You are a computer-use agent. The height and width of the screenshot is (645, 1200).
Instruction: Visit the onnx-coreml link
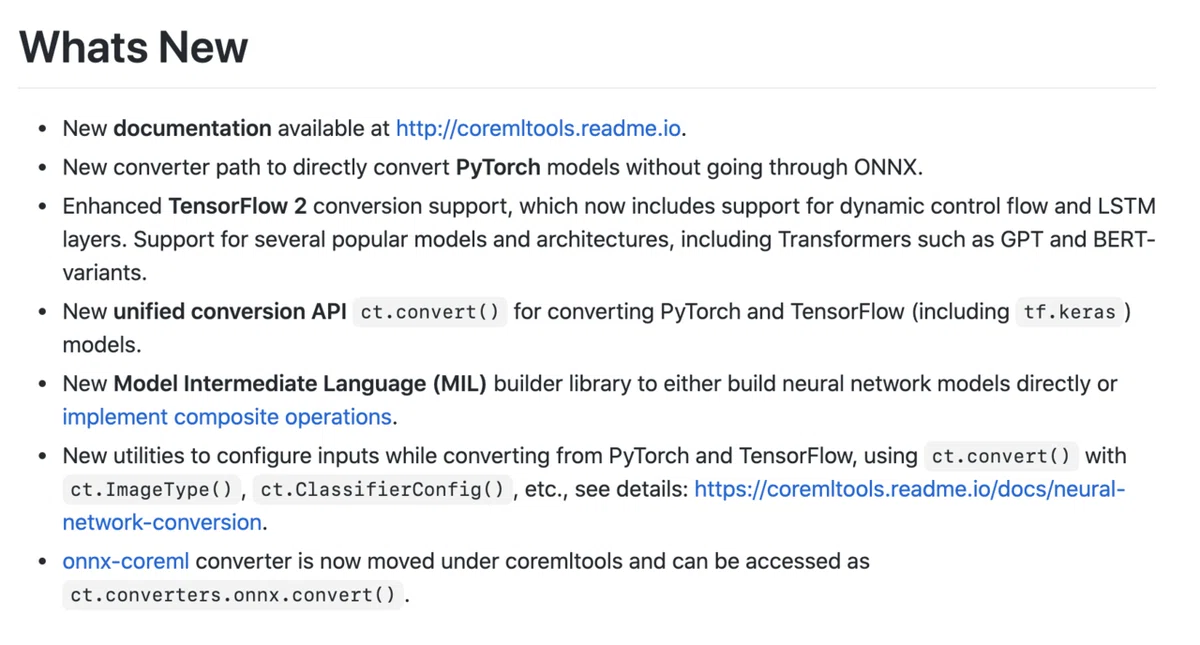pyautogui.click(x=125, y=562)
